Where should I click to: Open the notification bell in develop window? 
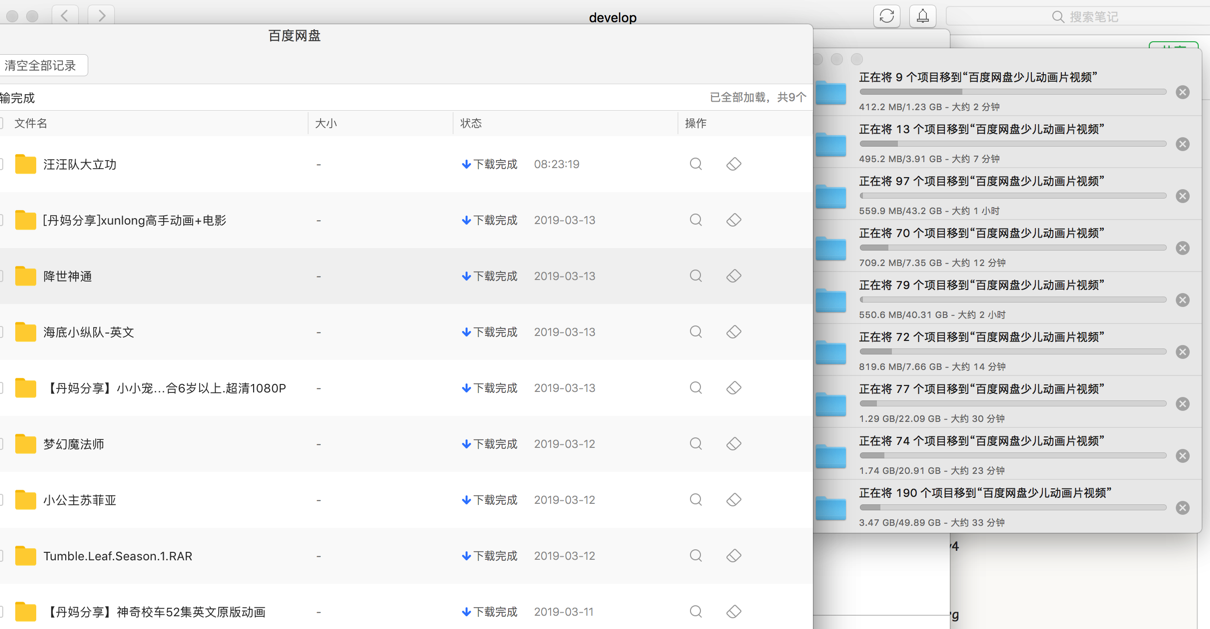923,16
